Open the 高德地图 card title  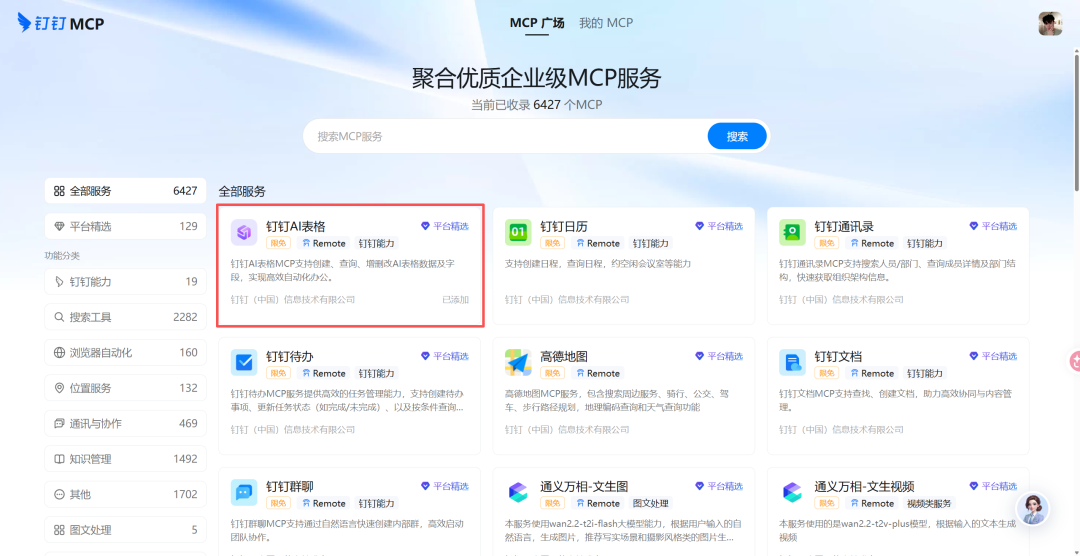pyautogui.click(x=563, y=356)
